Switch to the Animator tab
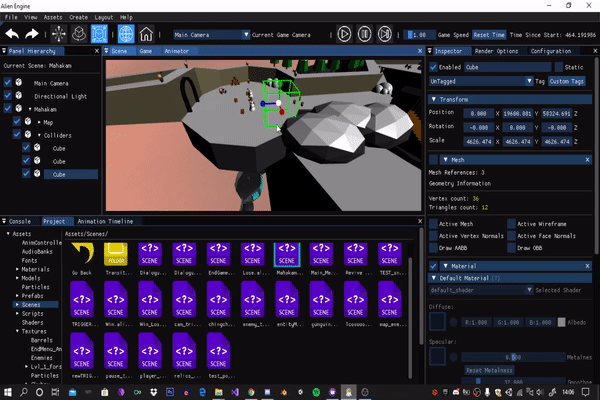 (176, 51)
